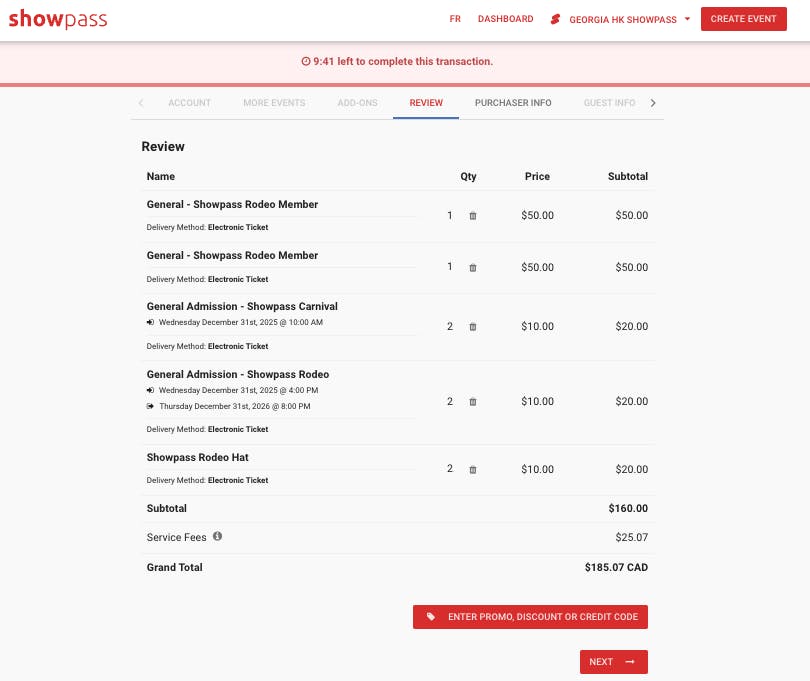Open the Add-ons tab

pos(357,103)
